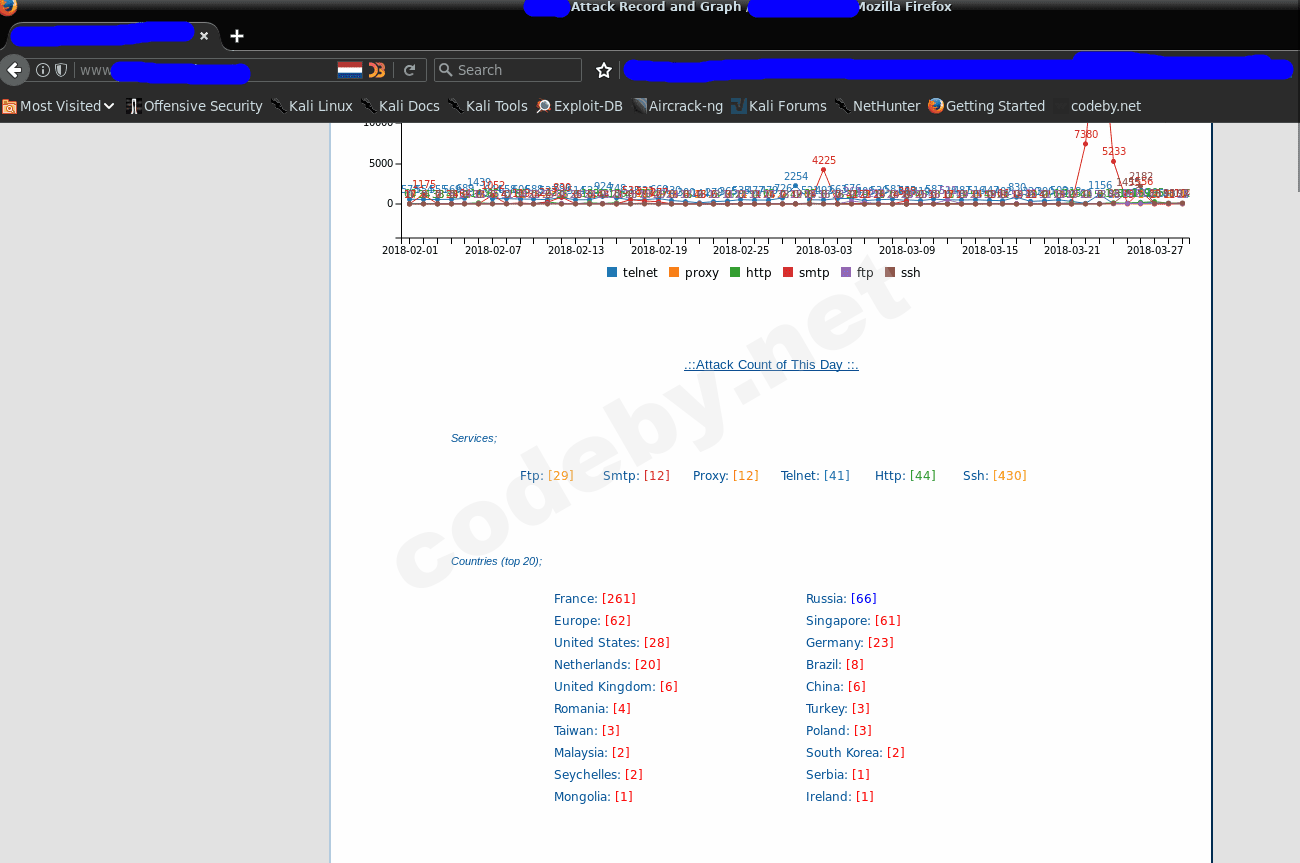The width and height of the screenshot is (1300, 863).
Task: Click the orange D3 icon in the address bar
Action: tap(377, 70)
